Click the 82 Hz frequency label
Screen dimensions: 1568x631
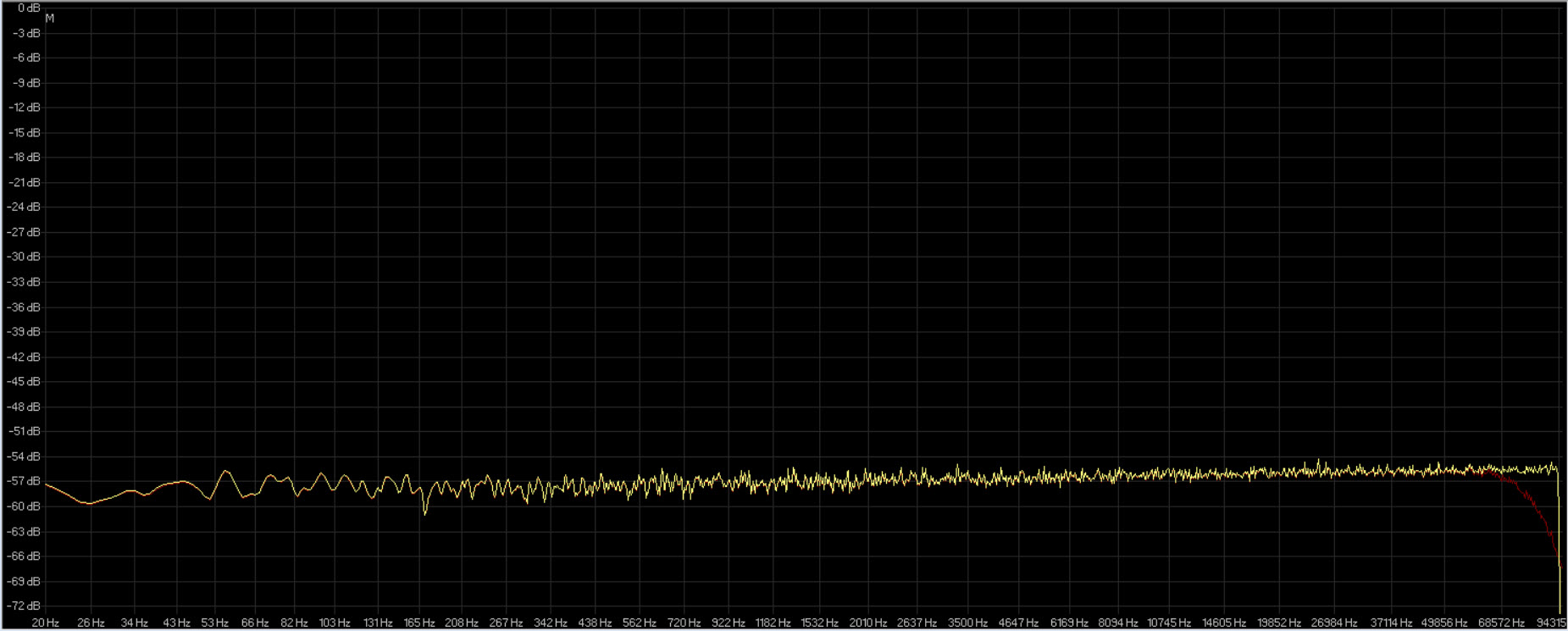pos(294,623)
